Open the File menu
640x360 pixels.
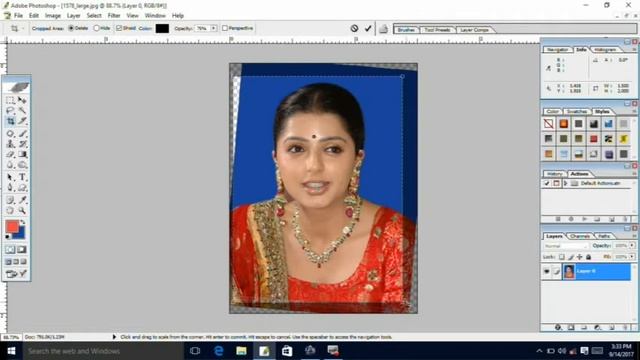tap(18, 16)
